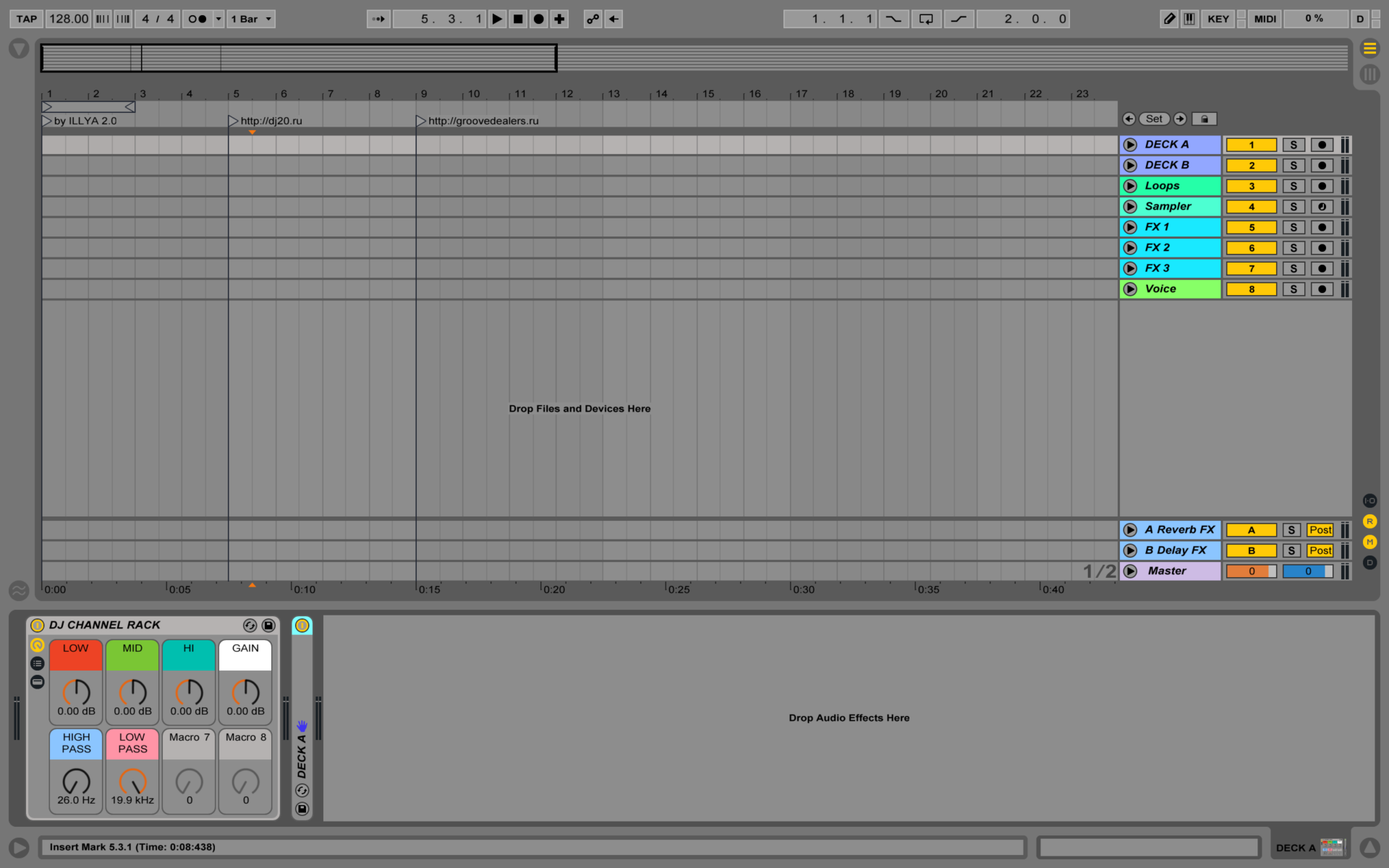
Task: Click the rack Save Preset icon
Action: pyautogui.click(x=268, y=625)
